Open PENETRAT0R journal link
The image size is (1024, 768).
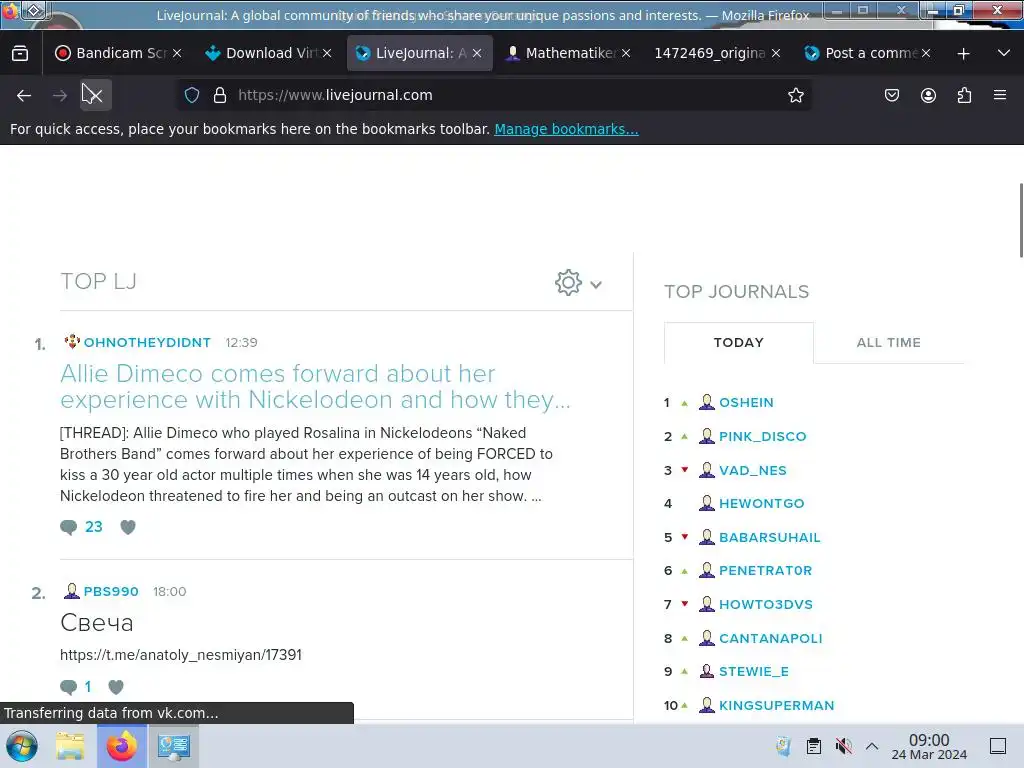(765, 571)
